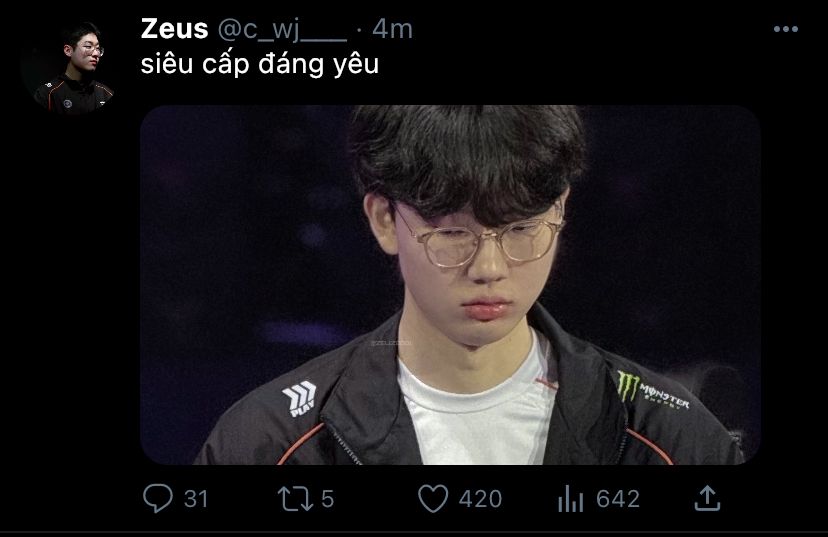This screenshot has width=828, height=537.
Task: Click the 420 likes count
Action: (481, 499)
